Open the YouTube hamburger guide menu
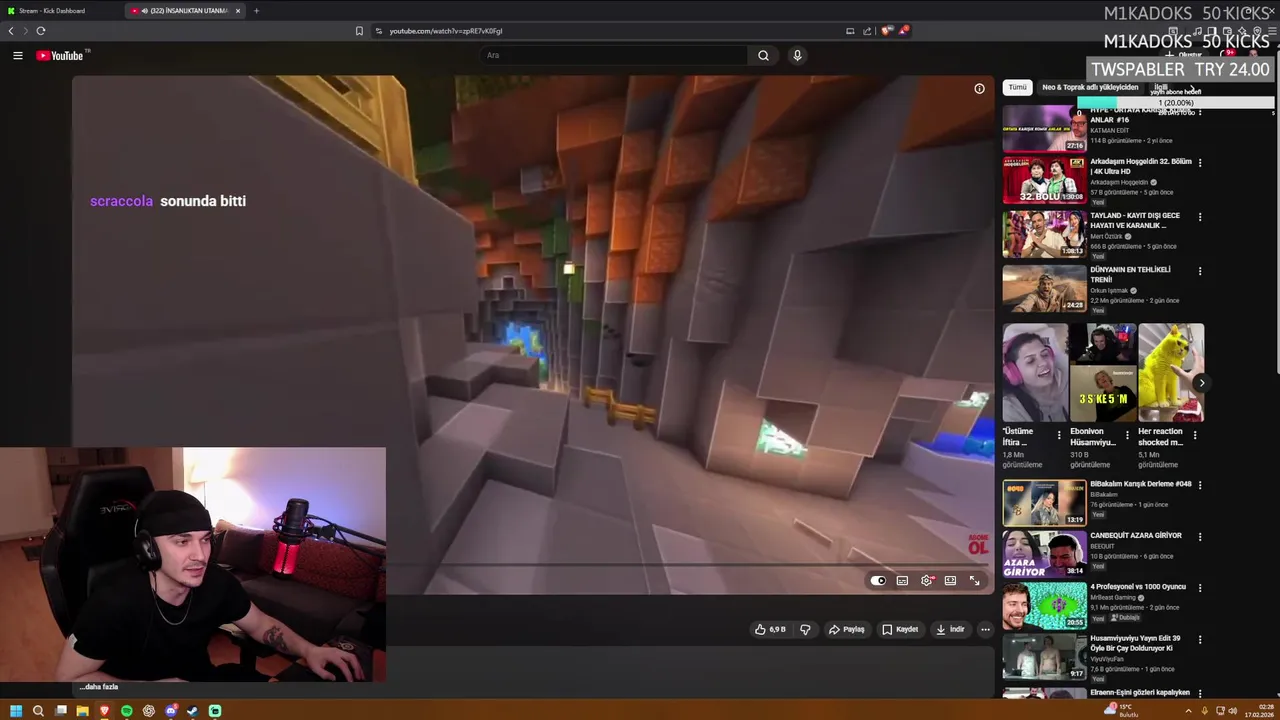1280x720 pixels. [17, 55]
